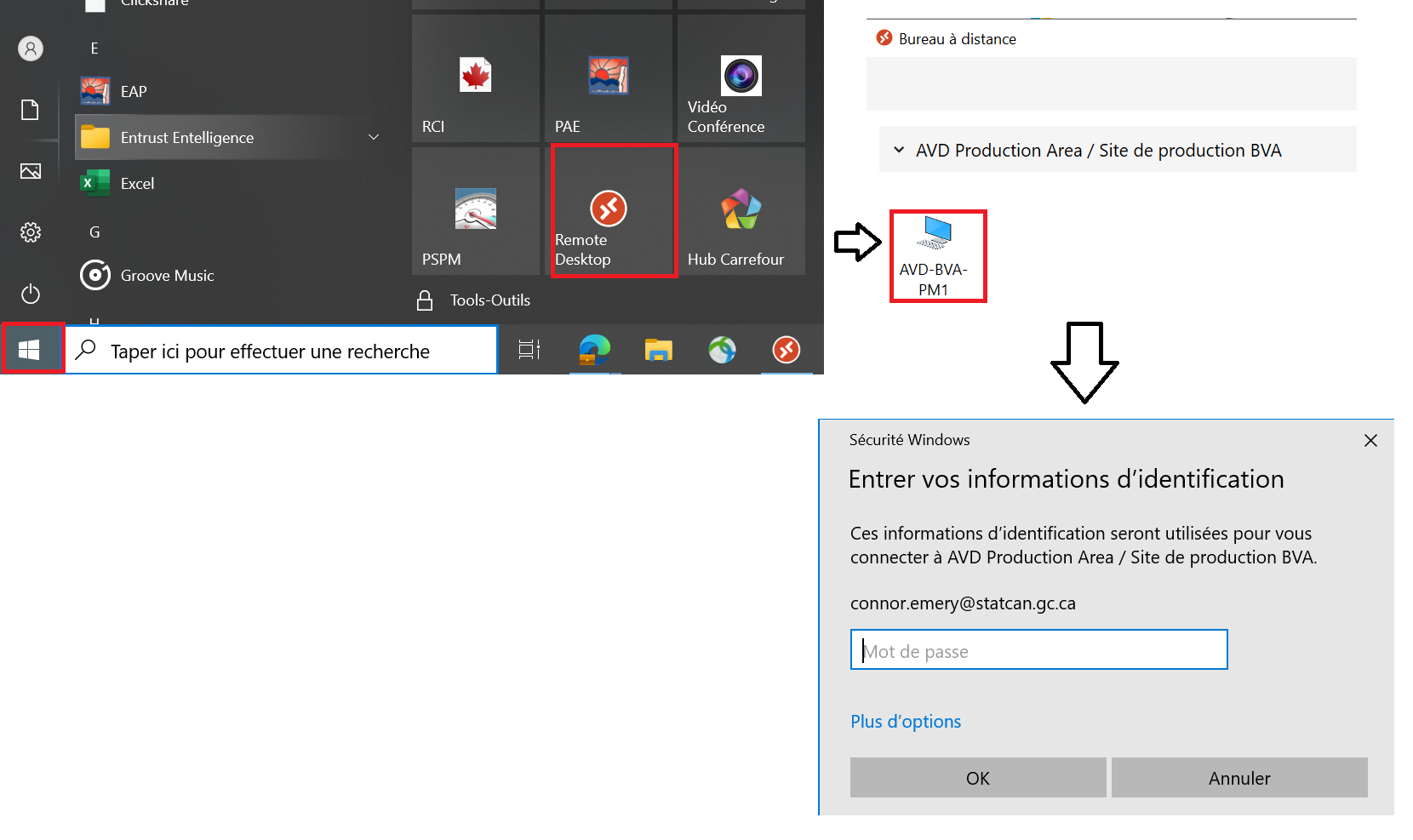Focus the Mot de passe field
Viewport: 1413px width, 840px height.
pyautogui.click(x=1038, y=650)
